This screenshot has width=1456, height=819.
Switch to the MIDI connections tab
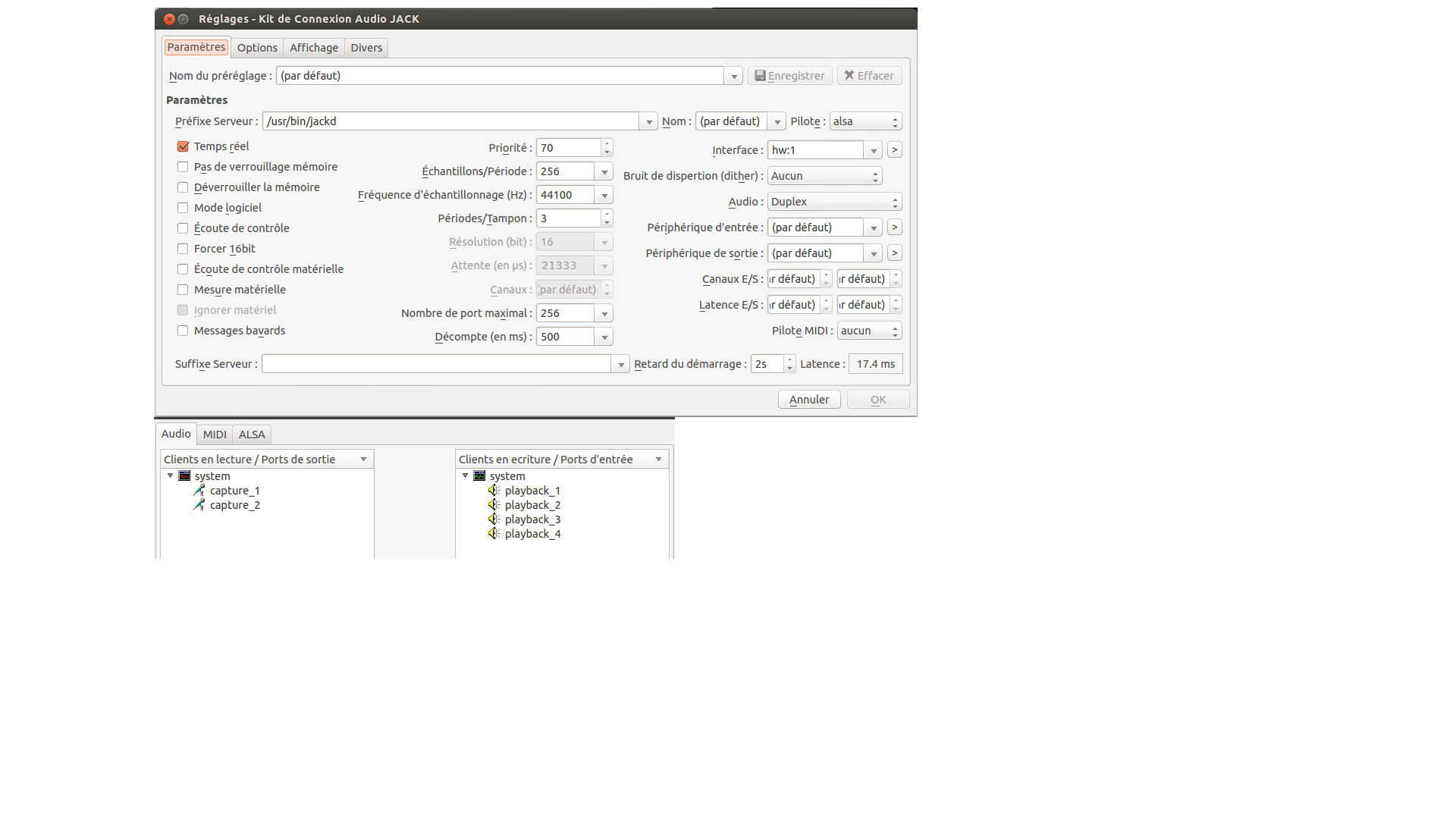click(215, 435)
